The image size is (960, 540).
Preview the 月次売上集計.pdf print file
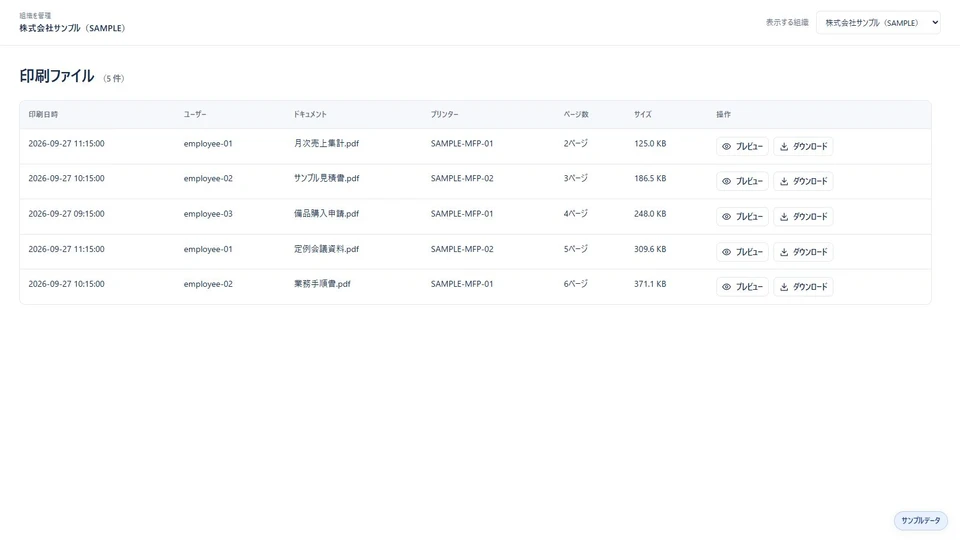point(742,146)
